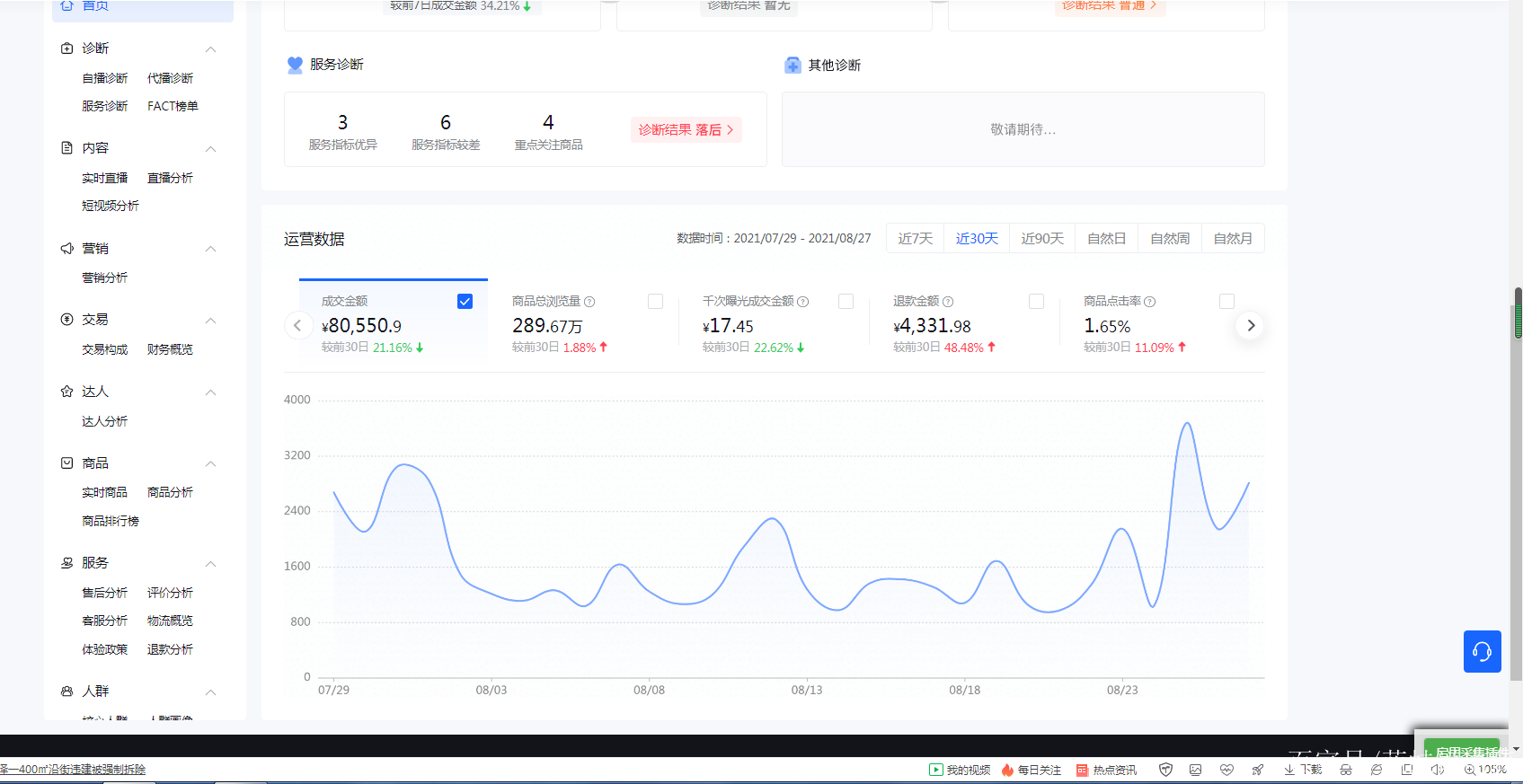Click the 交易 yen coin icon

coord(66,320)
